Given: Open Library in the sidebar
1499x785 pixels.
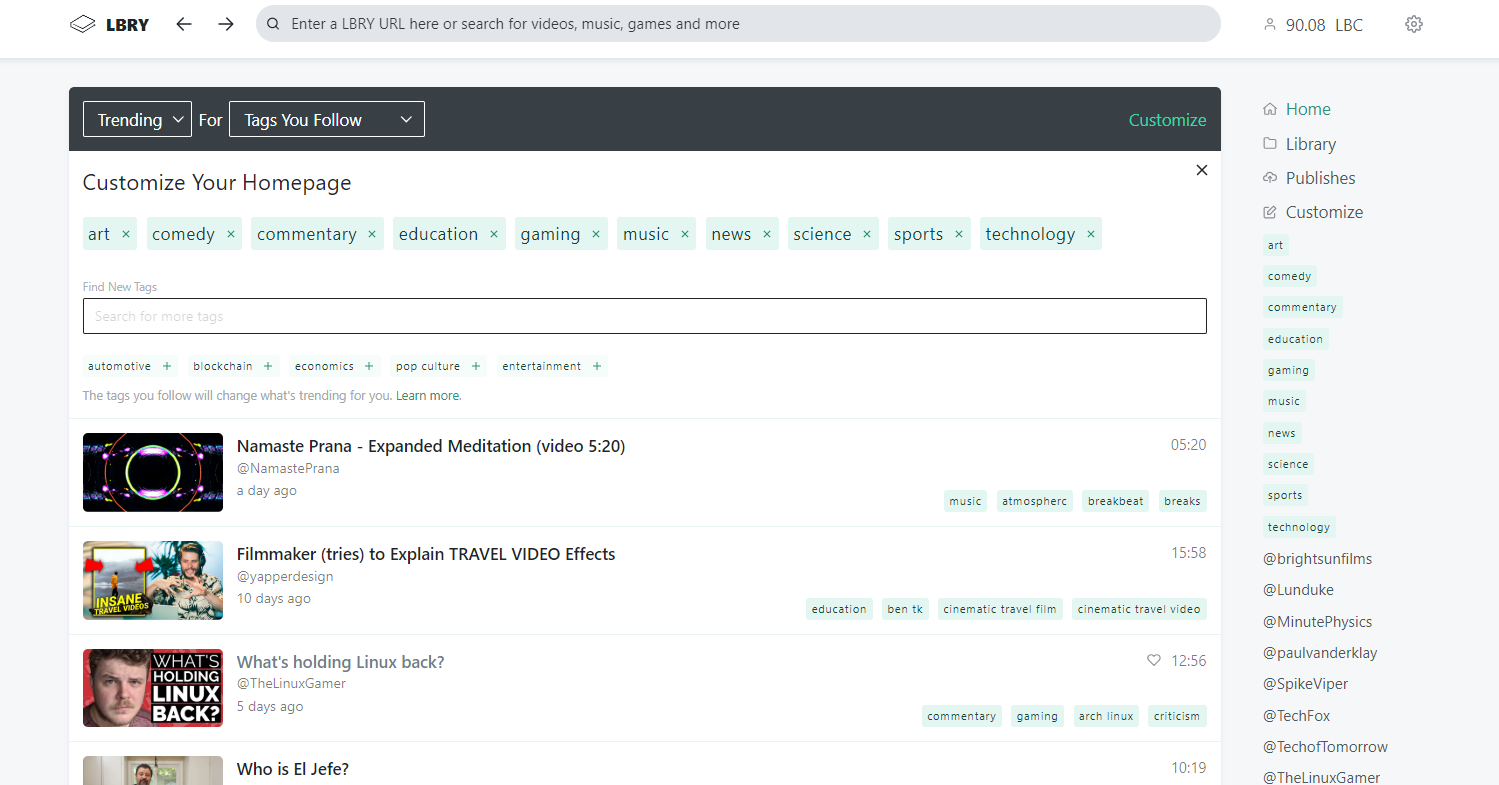Looking at the screenshot, I should tap(1310, 144).
